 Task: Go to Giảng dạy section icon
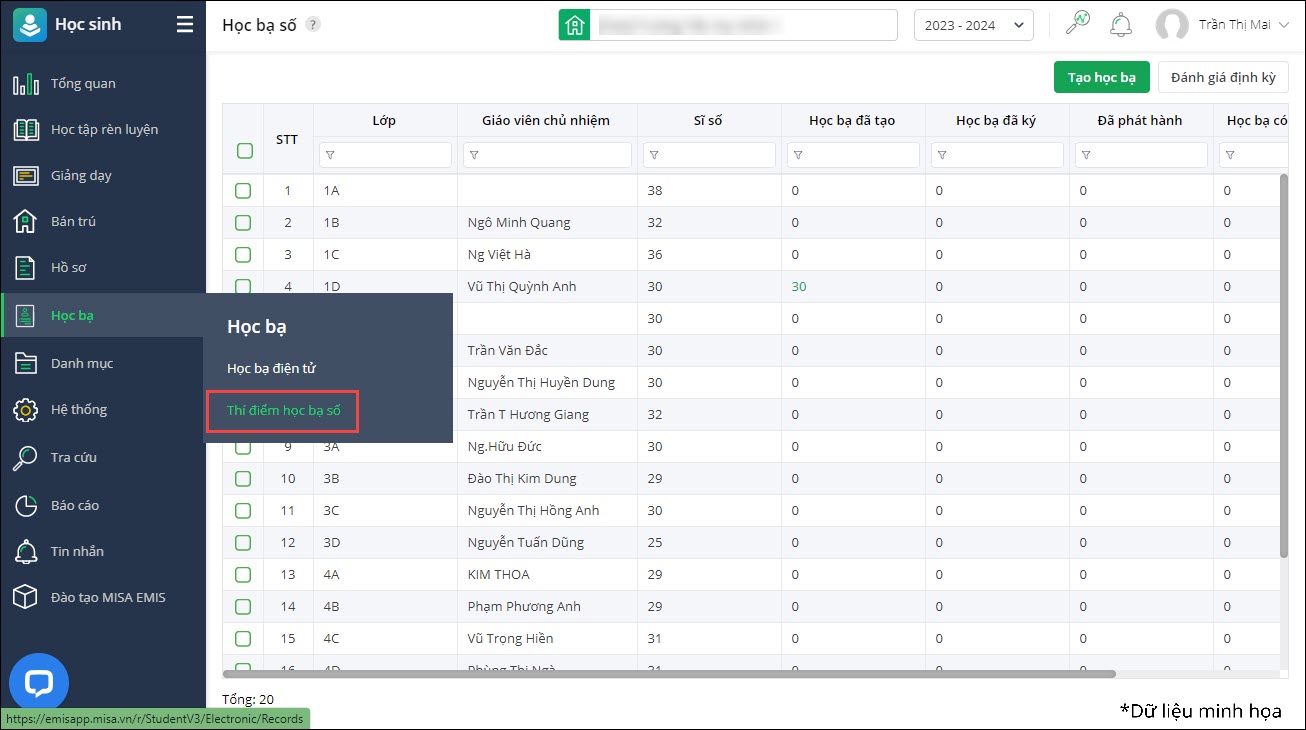tap(26, 176)
